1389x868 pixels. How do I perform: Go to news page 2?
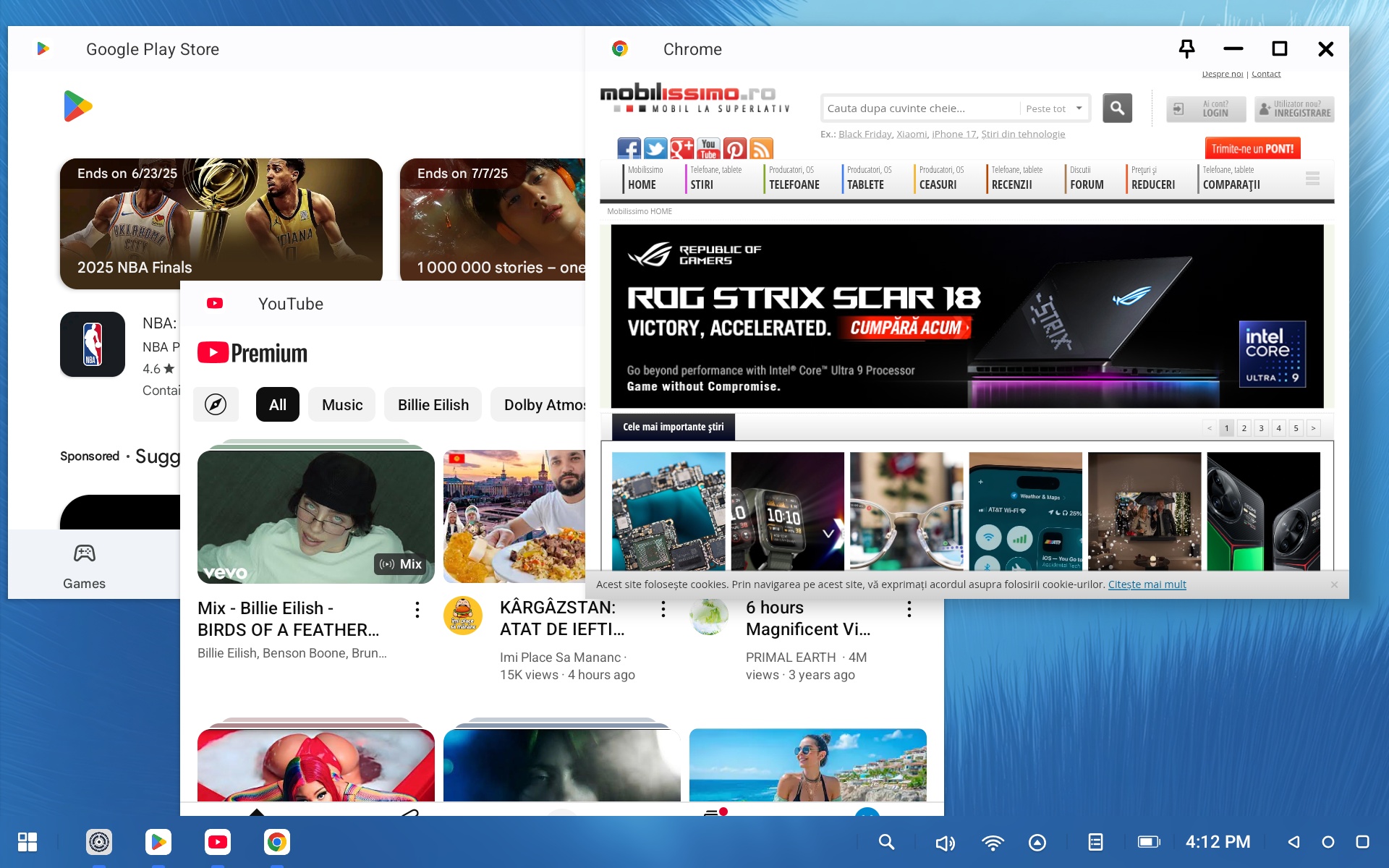click(x=1244, y=428)
